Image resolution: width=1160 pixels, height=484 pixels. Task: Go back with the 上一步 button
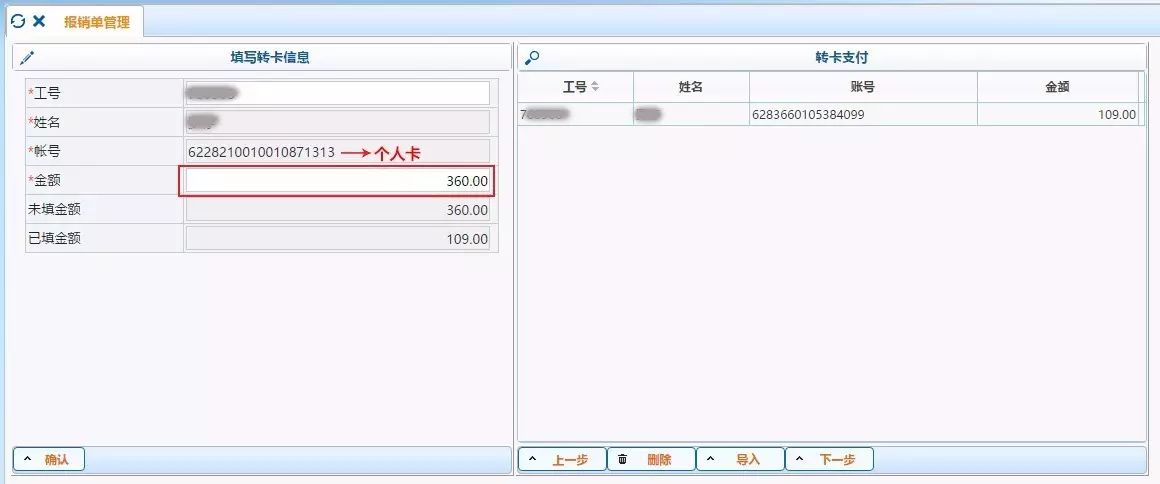562,460
